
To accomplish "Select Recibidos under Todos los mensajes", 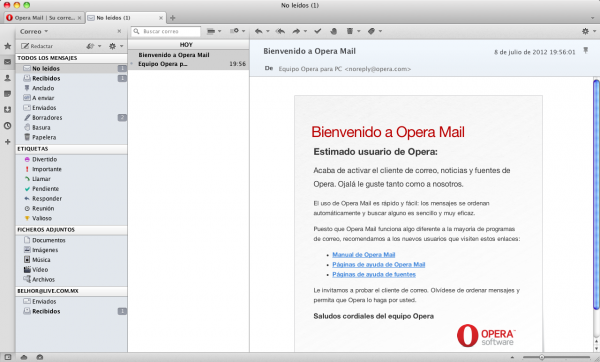I will [x=71, y=78].
